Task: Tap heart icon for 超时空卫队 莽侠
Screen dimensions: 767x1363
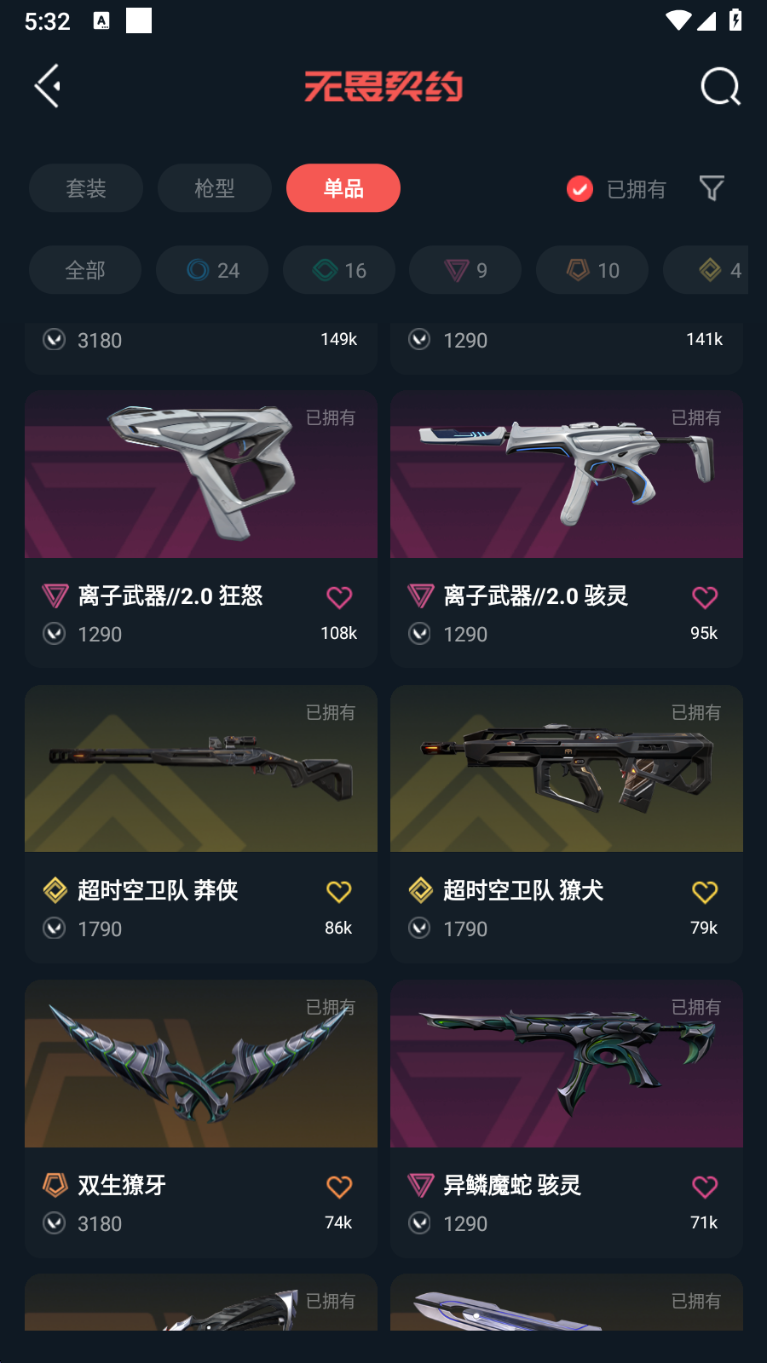Action: tap(339, 891)
